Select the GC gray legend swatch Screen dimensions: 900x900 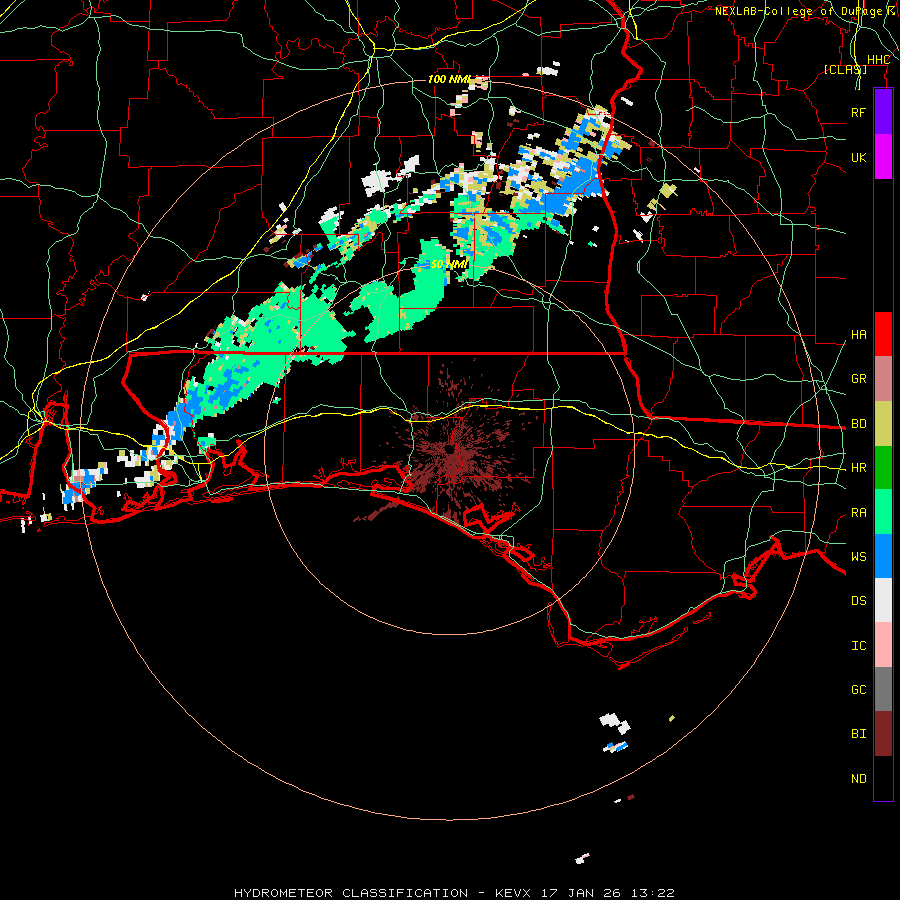pos(883,689)
